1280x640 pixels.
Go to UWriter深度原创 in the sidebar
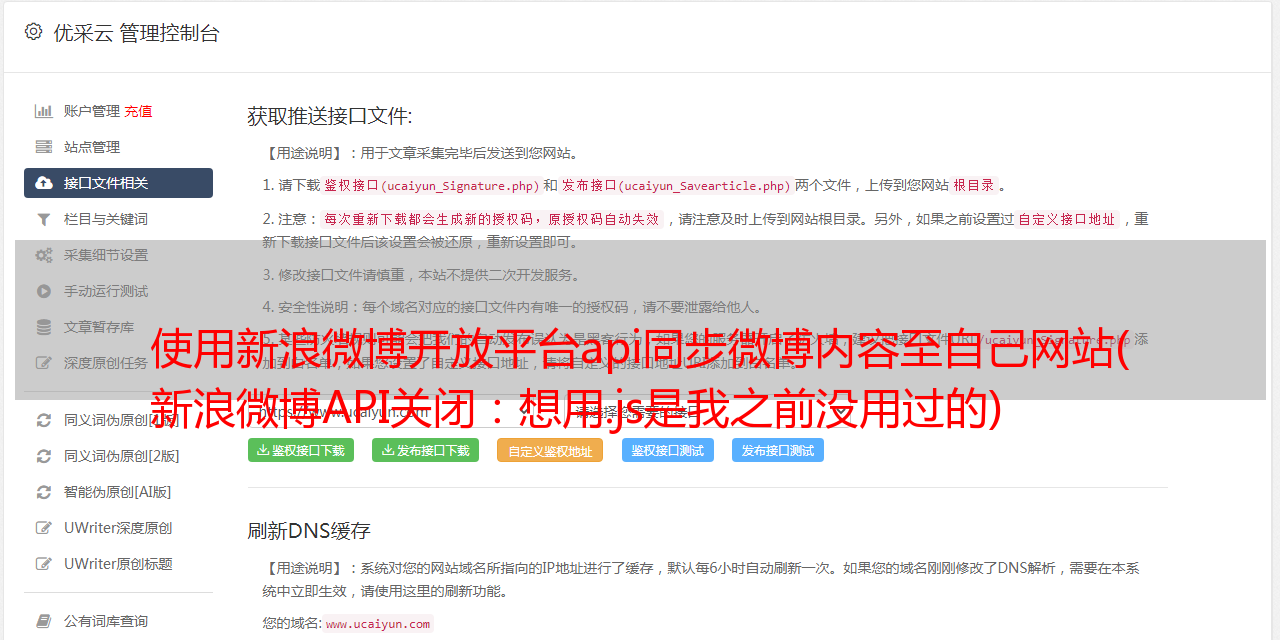[117, 528]
